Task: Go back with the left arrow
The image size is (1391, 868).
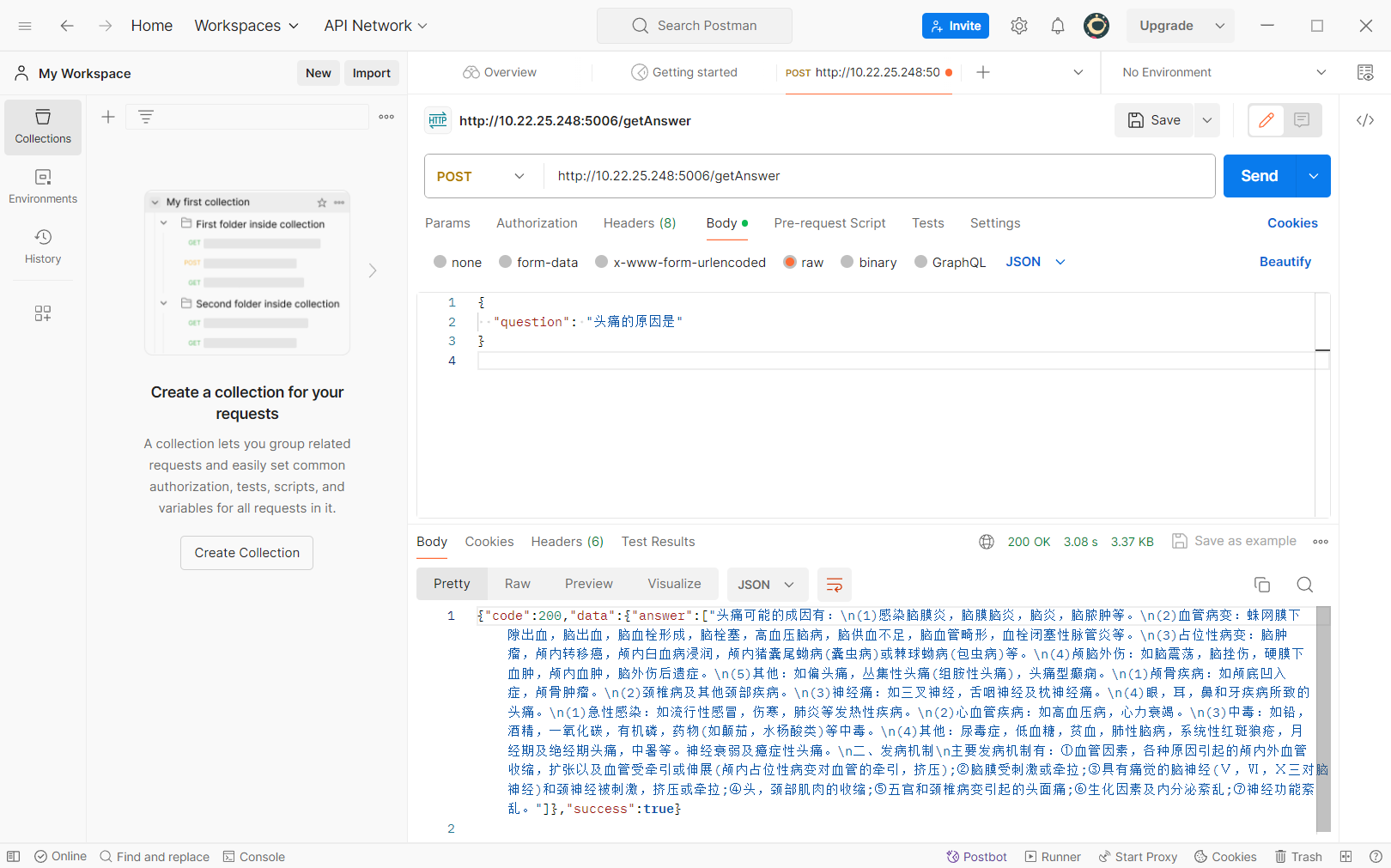Action: click(67, 26)
